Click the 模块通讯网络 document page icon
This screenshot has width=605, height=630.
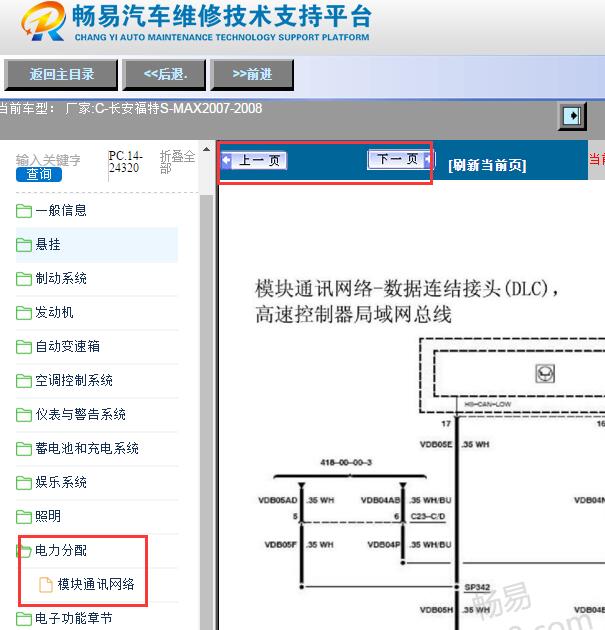46,585
